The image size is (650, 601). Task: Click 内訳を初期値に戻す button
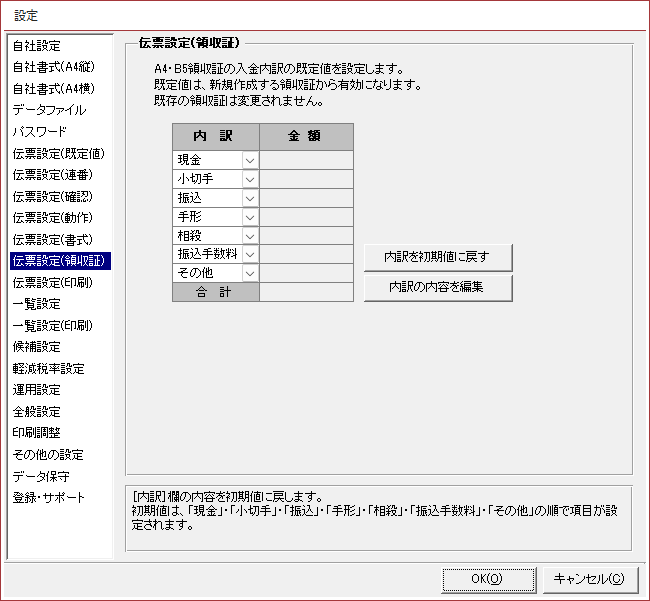click(438, 257)
